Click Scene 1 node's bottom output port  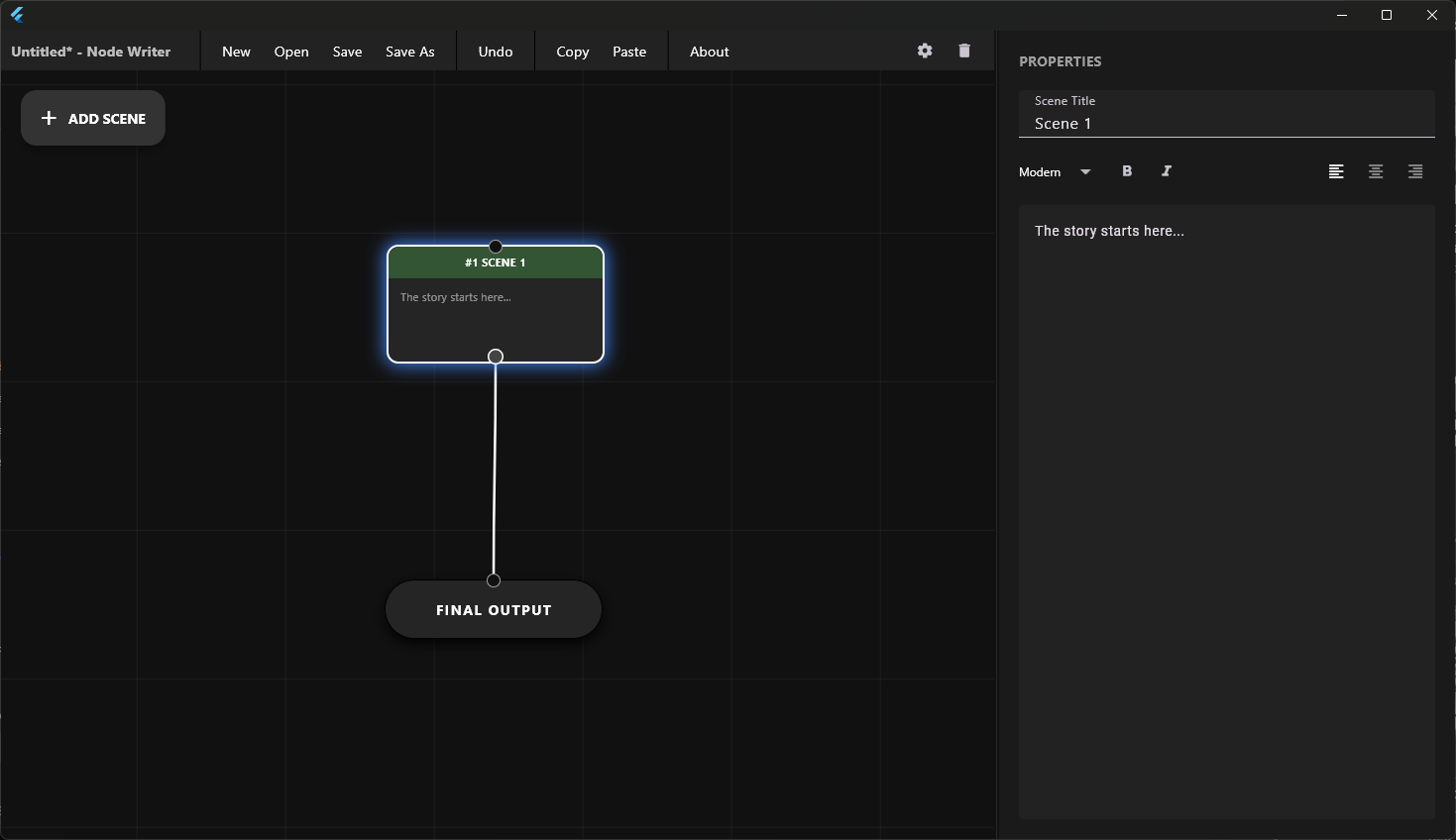pos(496,357)
